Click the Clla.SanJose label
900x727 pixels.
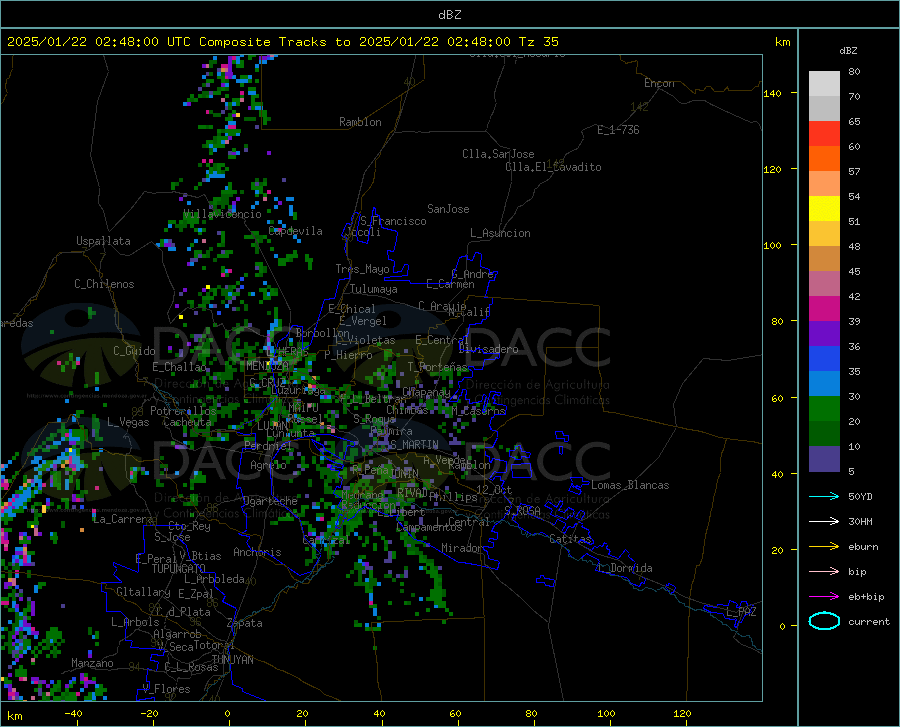coord(498,154)
